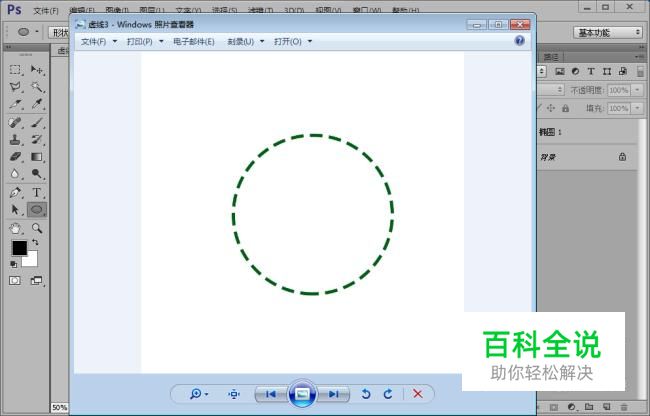Image resolution: width=650 pixels, height=416 pixels.
Task: Rotate the photo counterclockwise
Action: click(x=366, y=394)
